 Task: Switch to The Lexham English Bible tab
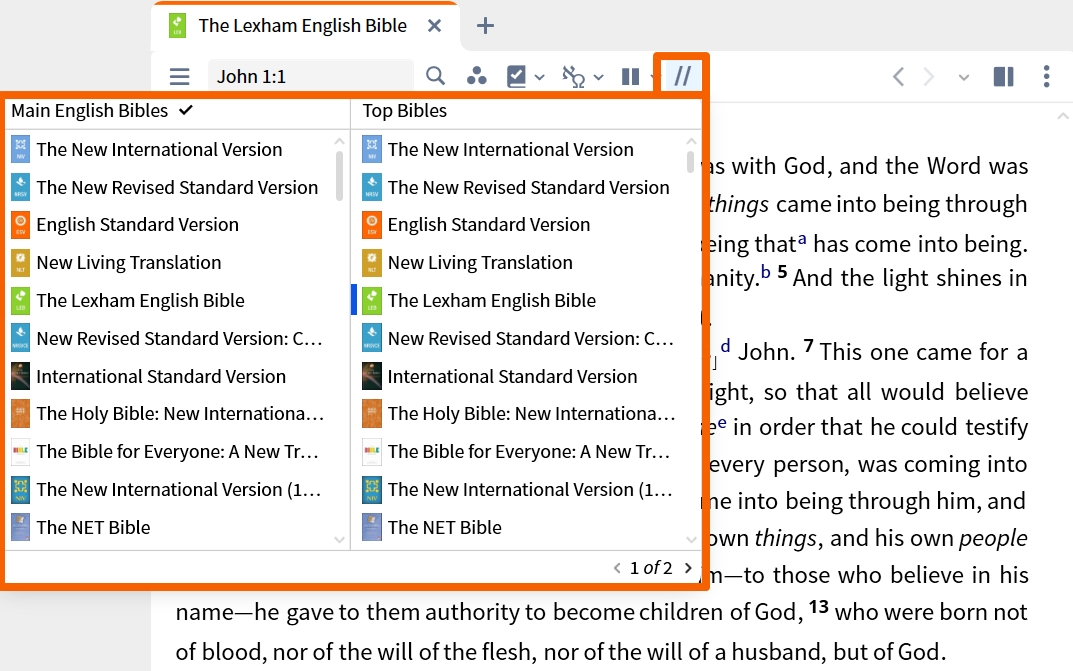point(302,25)
